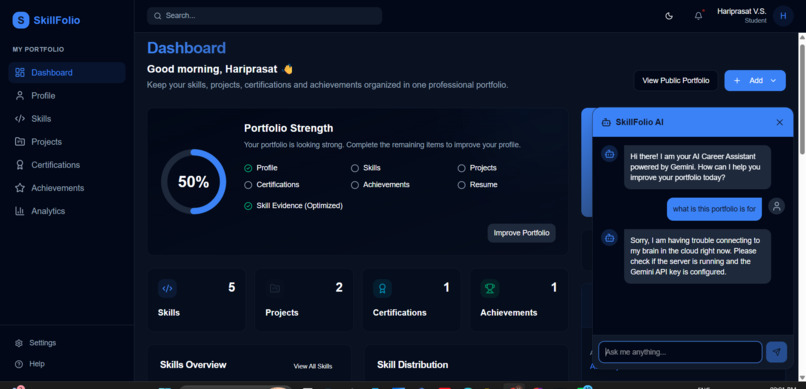Click the user avatar beside chat message

(776, 206)
